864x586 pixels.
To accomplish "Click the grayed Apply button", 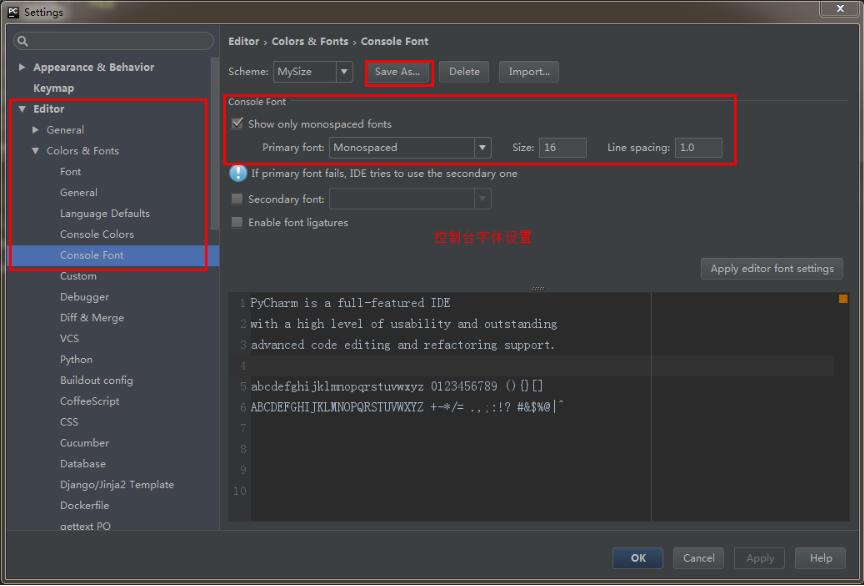I will (x=760, y=558).
